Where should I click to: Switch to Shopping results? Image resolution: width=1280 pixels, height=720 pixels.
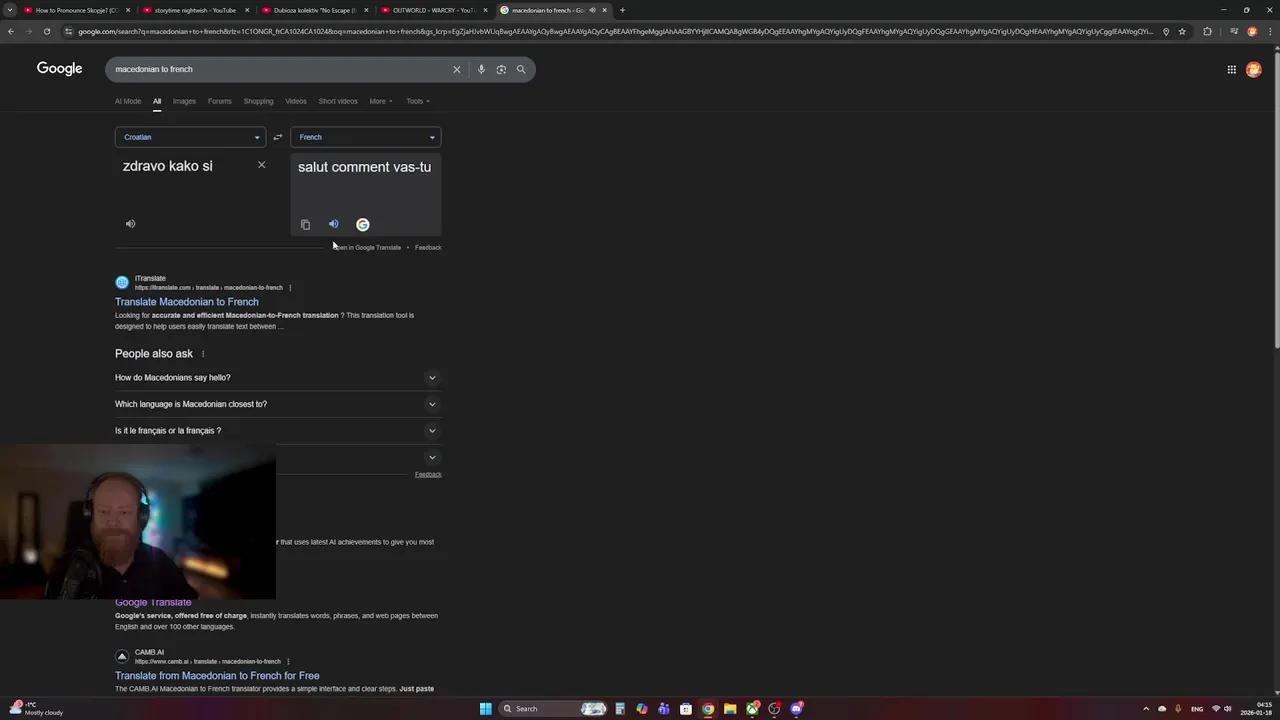point(258,101)
